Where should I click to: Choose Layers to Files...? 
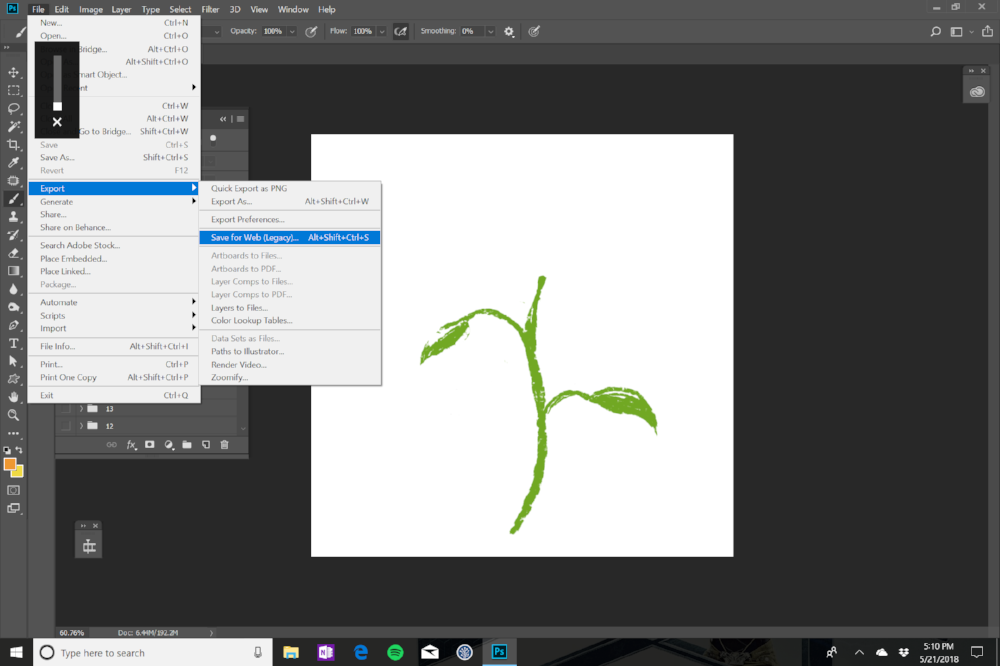click(x=290, y=307)
